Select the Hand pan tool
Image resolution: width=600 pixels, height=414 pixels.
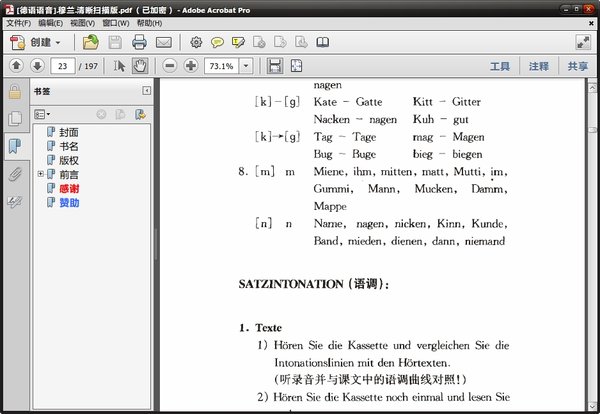pyautogui.click(x=140, y=66)
